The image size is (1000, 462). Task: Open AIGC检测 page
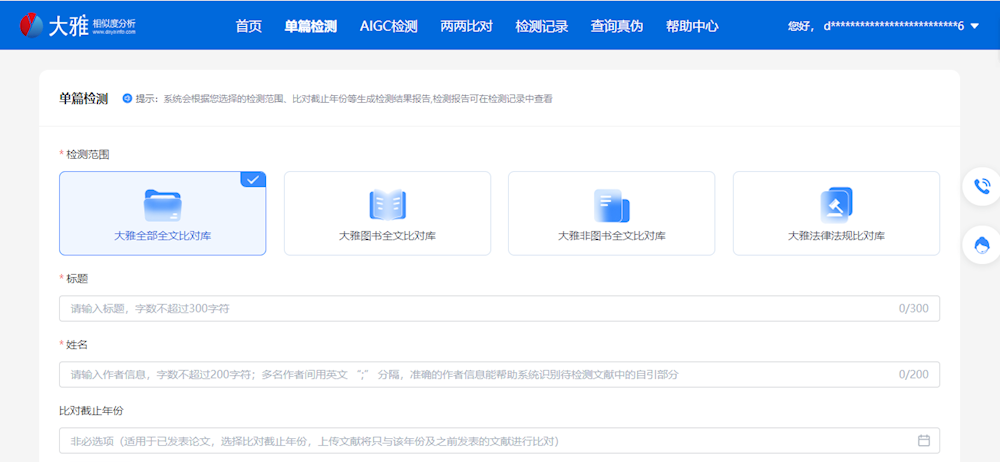(x=388, y=27)
